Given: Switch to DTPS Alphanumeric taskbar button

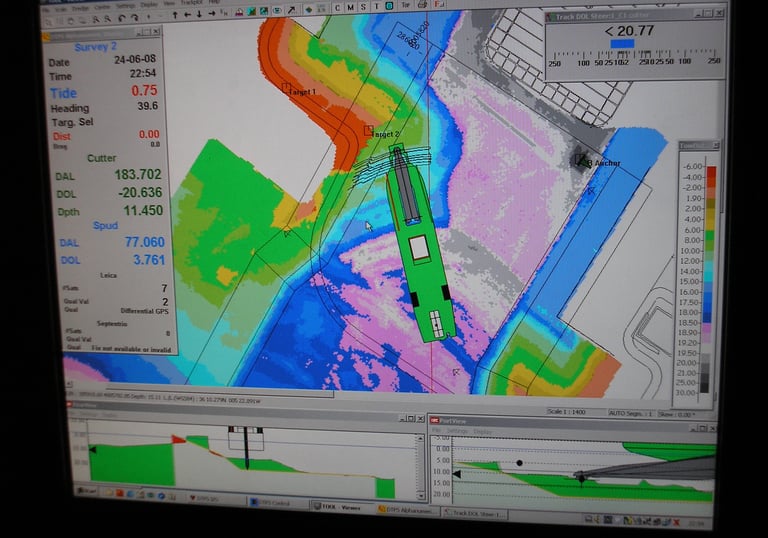Looking at the screenshot, I should (x=407, y=510).
